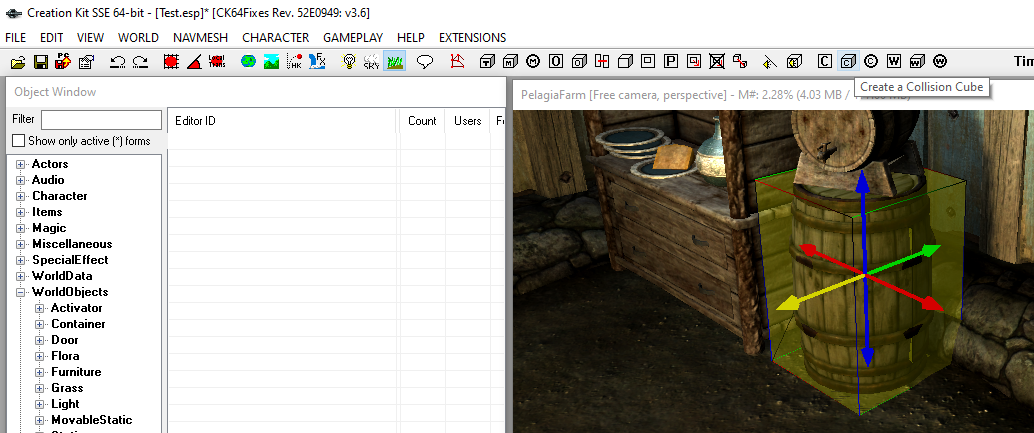This screenshot has height=433, width=1034.
Task: Toggle the Local Trans button
Action: pos(216,62)
